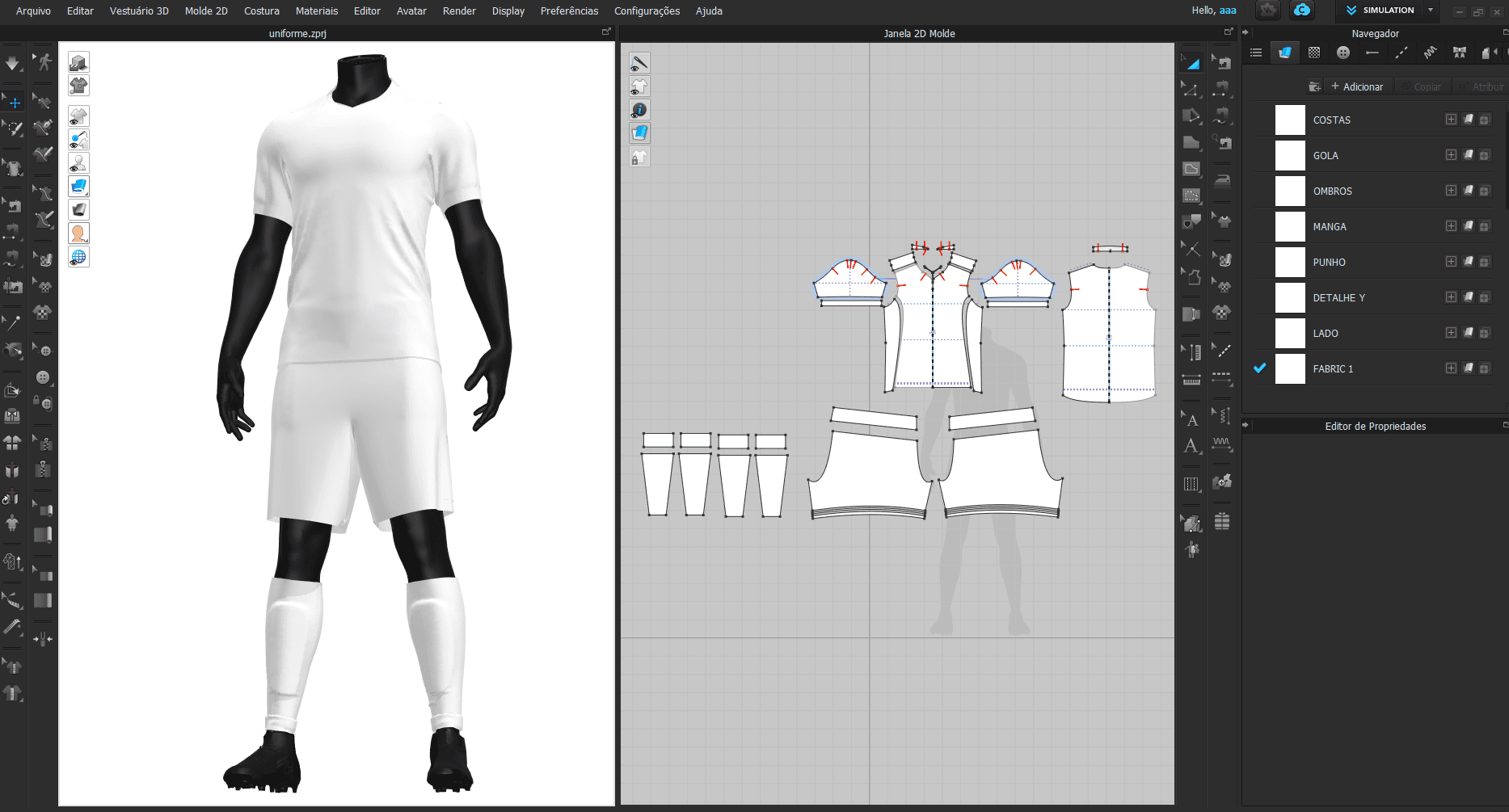Screen dimensions: 1509x812
Task: Open the Materiais menu
Action: 316,11
